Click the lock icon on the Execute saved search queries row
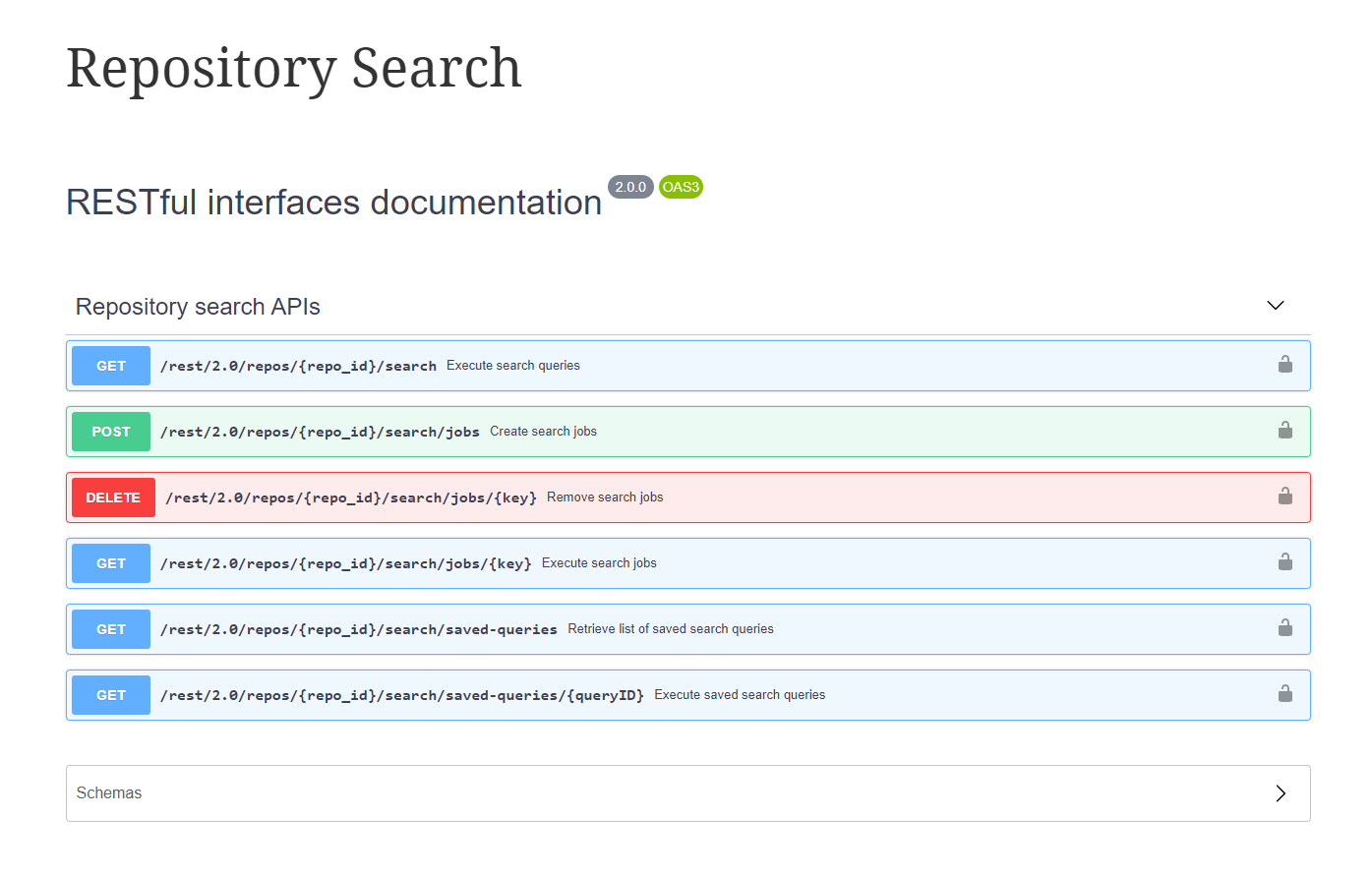Viewport: 1372px width, 877px height. click(1284, 694)
